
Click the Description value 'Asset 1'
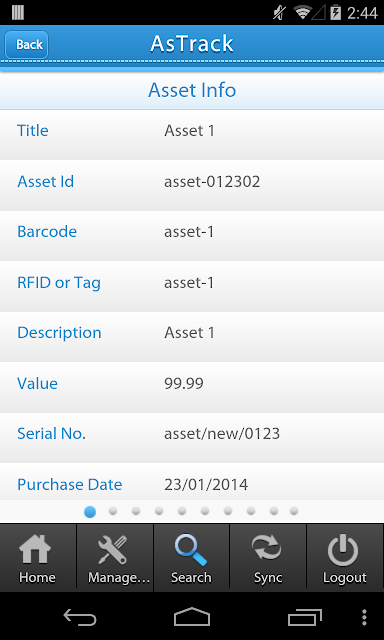[x=189, y=333]
